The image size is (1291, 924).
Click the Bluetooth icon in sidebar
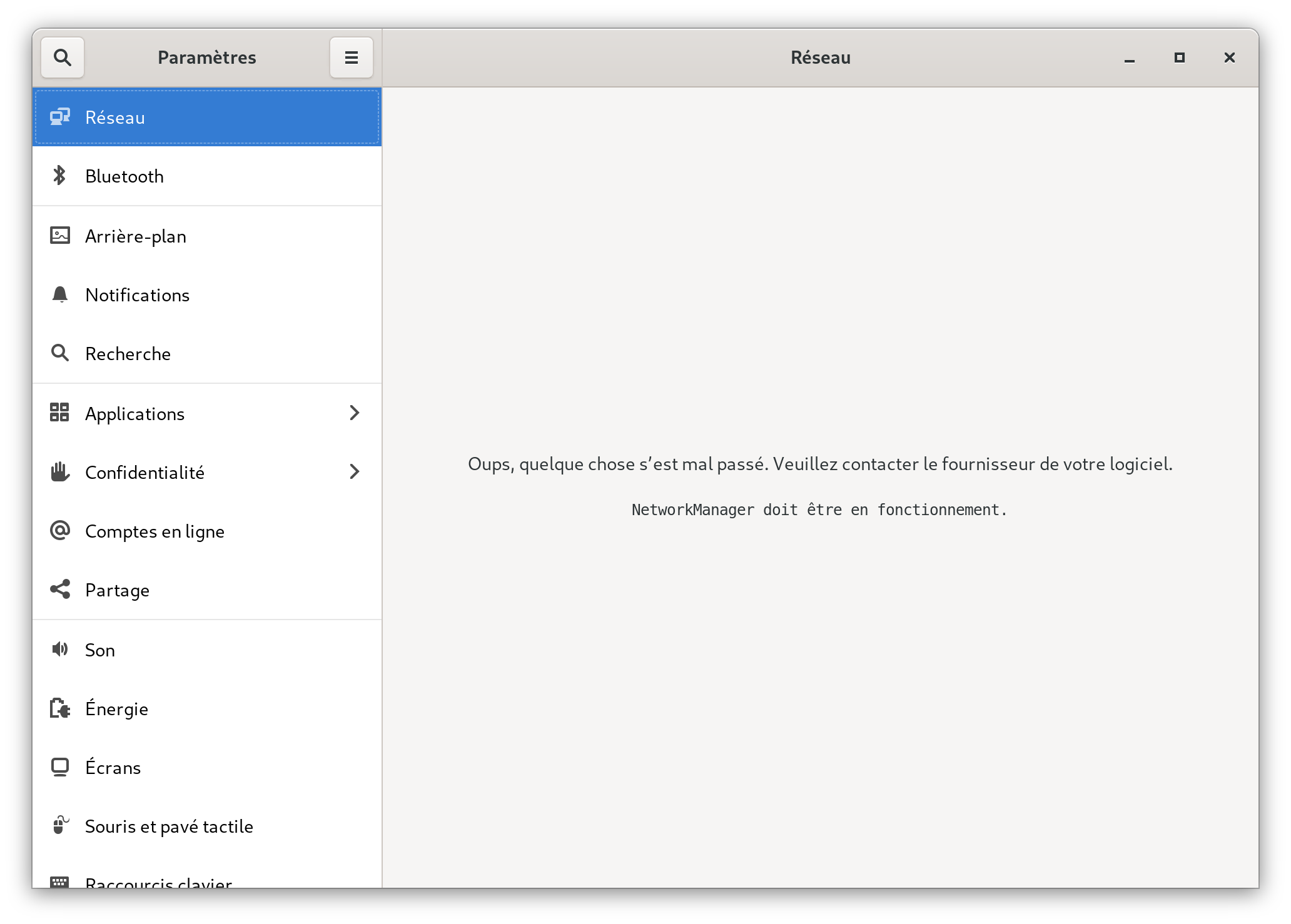(x=60, y=176)
